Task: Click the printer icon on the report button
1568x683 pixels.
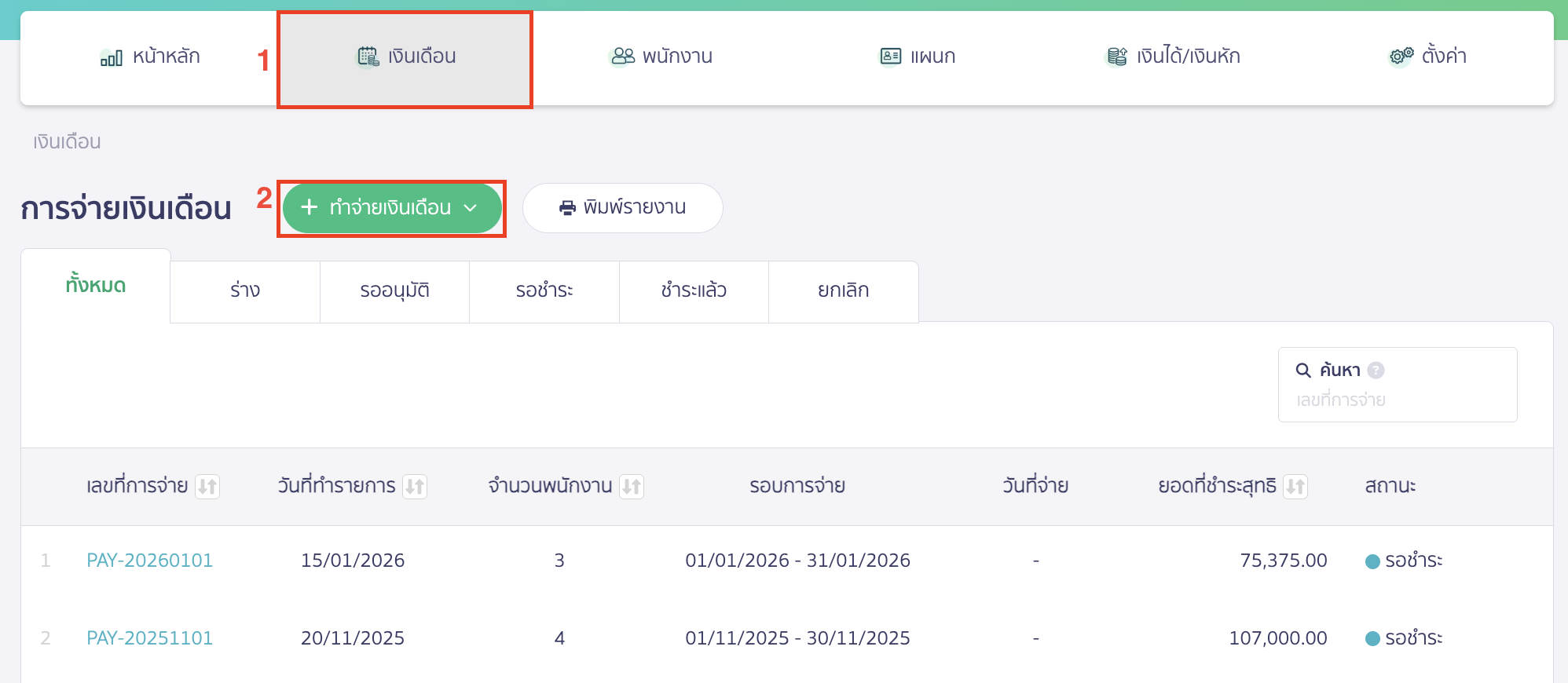Action: [x=567, y=208]
